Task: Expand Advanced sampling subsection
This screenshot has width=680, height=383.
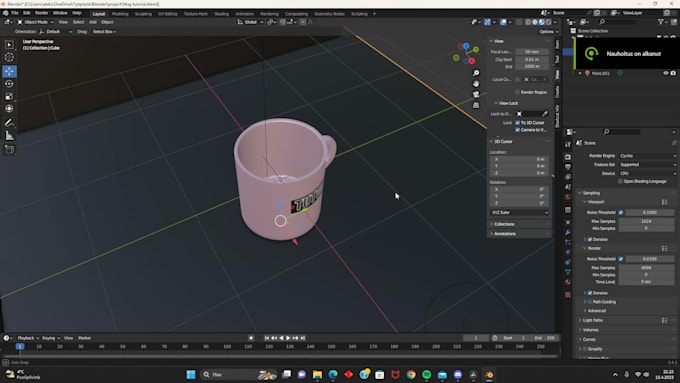Action: pyautogui.click(x=596, y=311)
